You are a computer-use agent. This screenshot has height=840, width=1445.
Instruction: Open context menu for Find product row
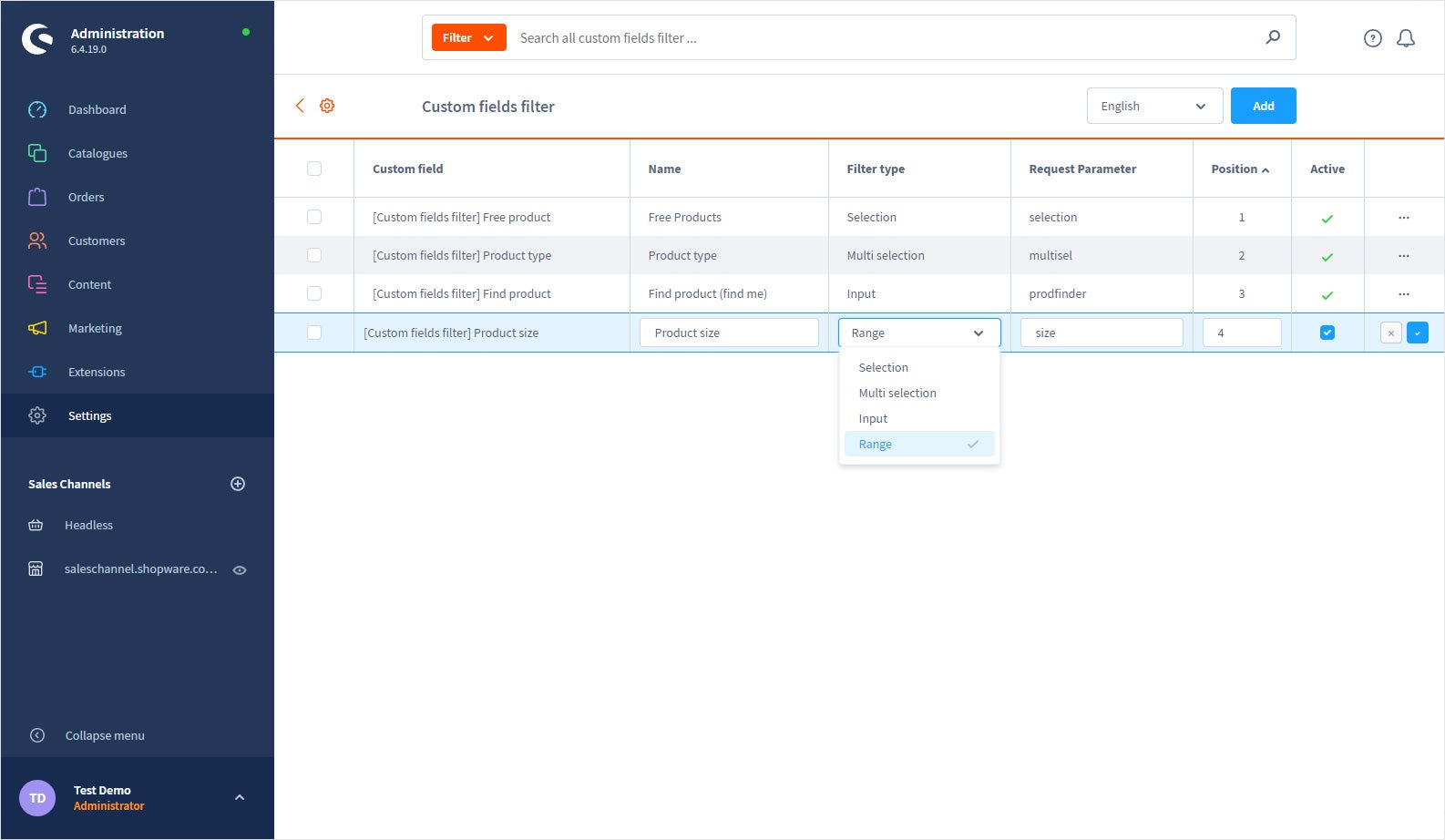[x=1404, y=294]
